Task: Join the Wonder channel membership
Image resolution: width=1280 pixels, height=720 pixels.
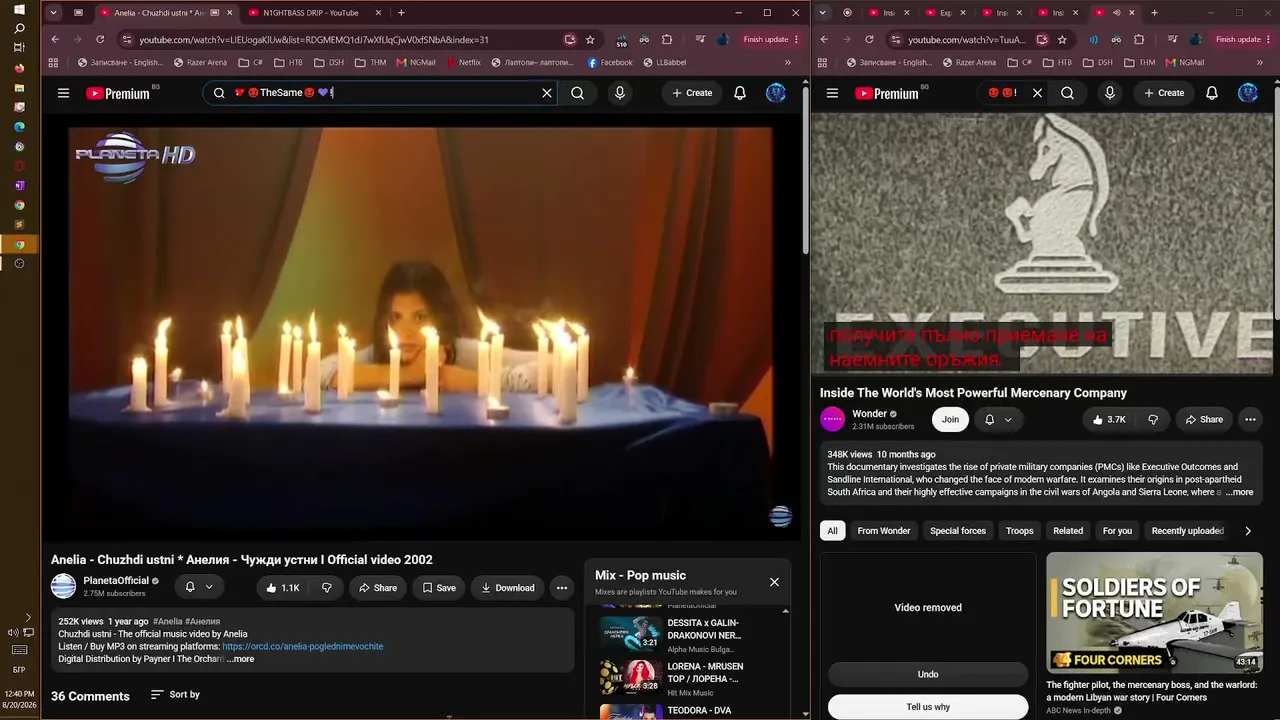Action: pos(950,420)
